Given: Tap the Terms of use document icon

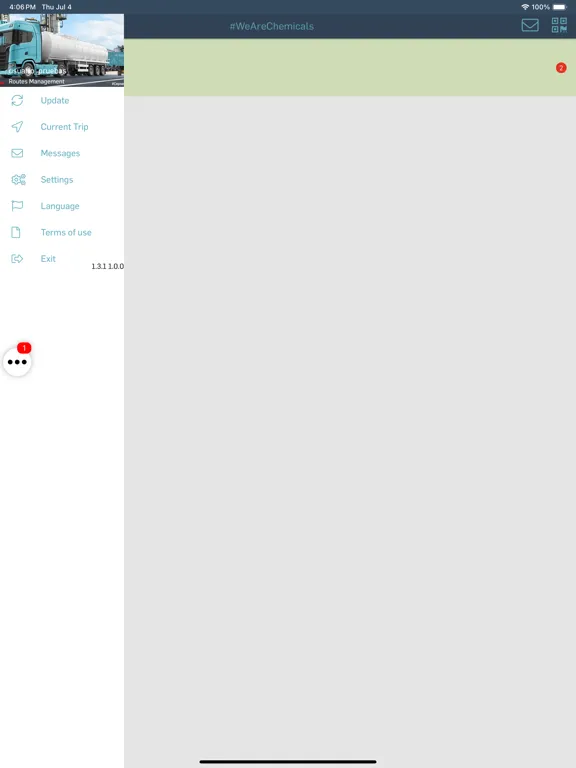Looking at the screenshot, I should point(16,233).
